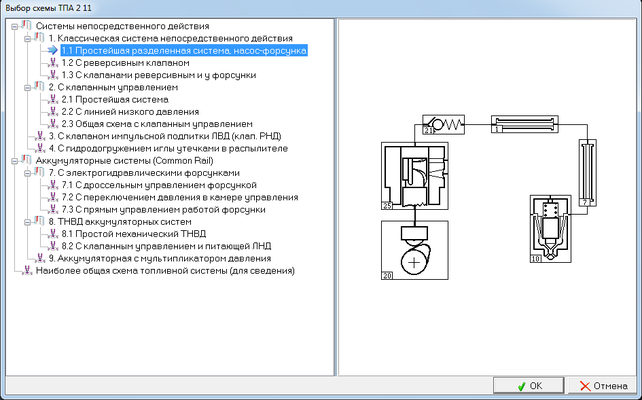Screen dimensions: 642x400
Task: Click pump section element 25 in diagram
Action: tap(415, 176)
